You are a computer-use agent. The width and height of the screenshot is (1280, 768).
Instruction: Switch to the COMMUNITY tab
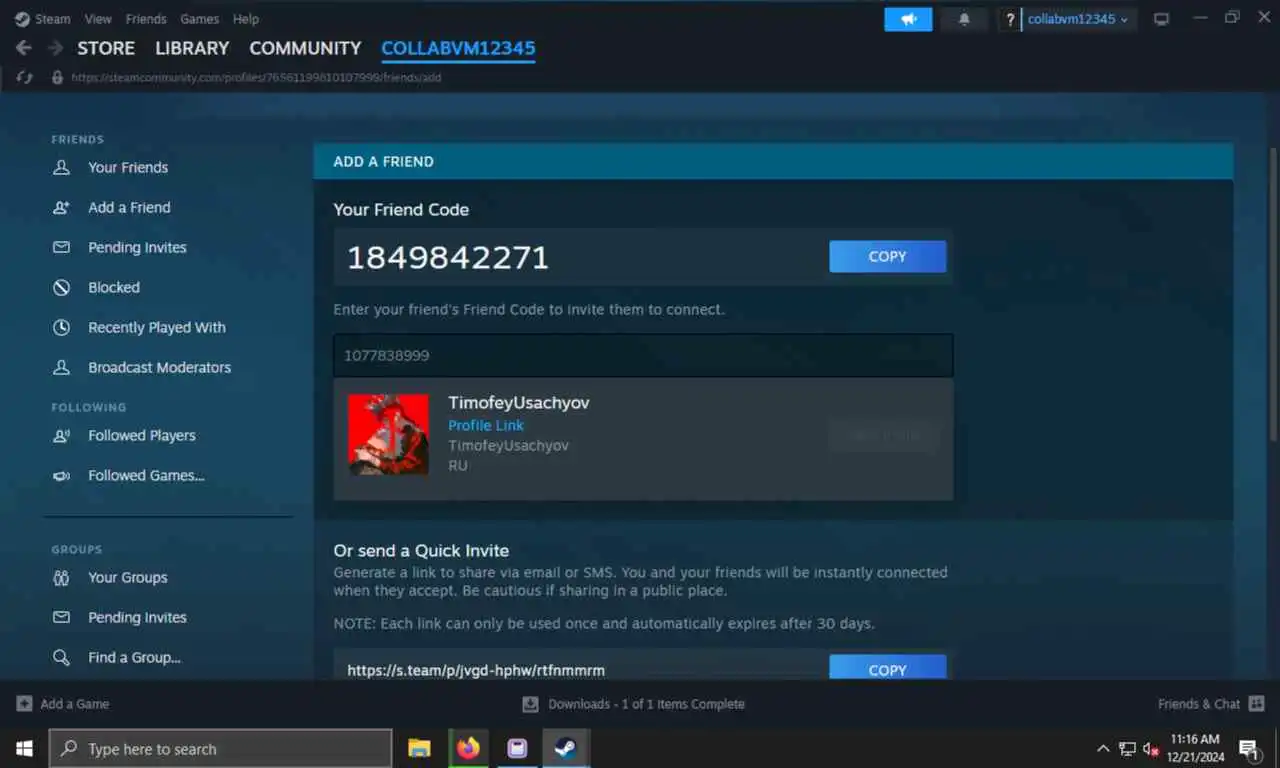305,48
